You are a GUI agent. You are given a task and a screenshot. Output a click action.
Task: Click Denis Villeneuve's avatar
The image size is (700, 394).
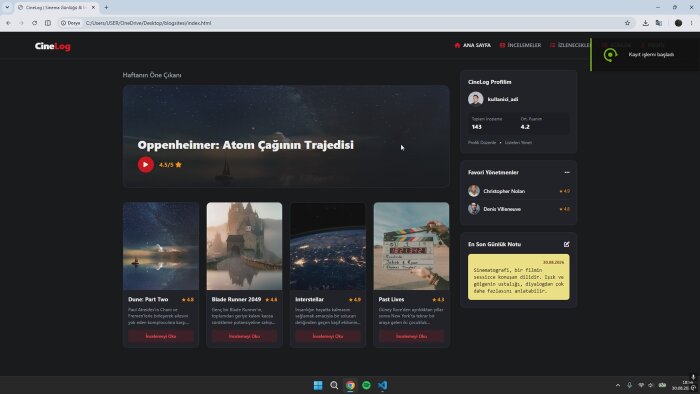[474, 209]
